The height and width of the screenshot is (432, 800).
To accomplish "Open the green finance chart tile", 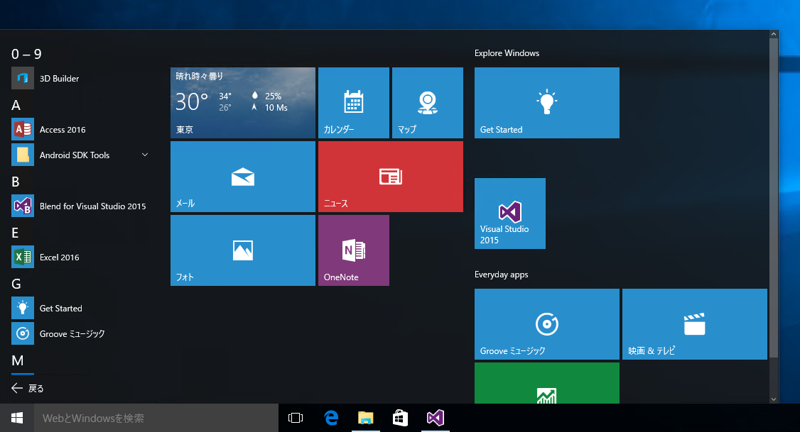I will pyautogui.click(x=547, y=383).
